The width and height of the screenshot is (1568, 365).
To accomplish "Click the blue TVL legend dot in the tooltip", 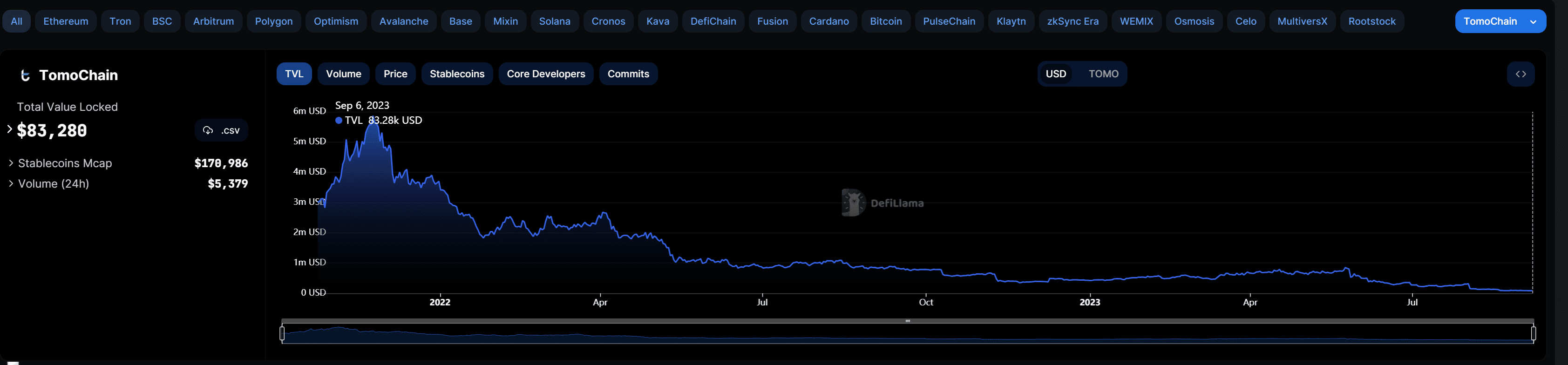I will 339,121.
